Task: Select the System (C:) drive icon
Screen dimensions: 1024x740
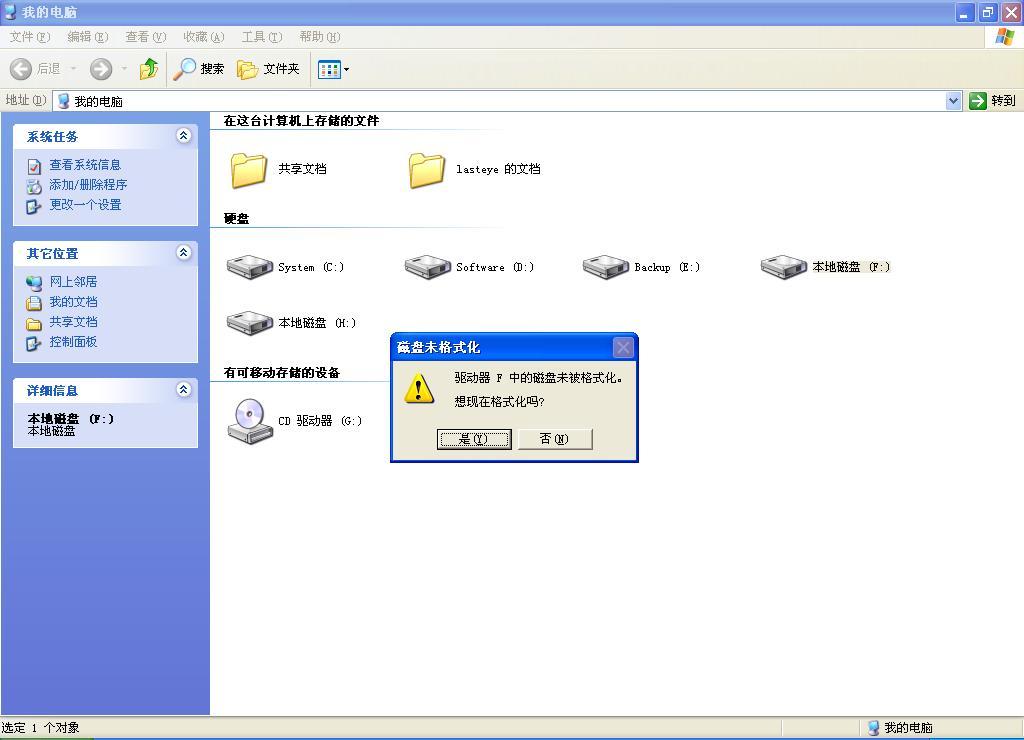Action: [x=249, y=267]
